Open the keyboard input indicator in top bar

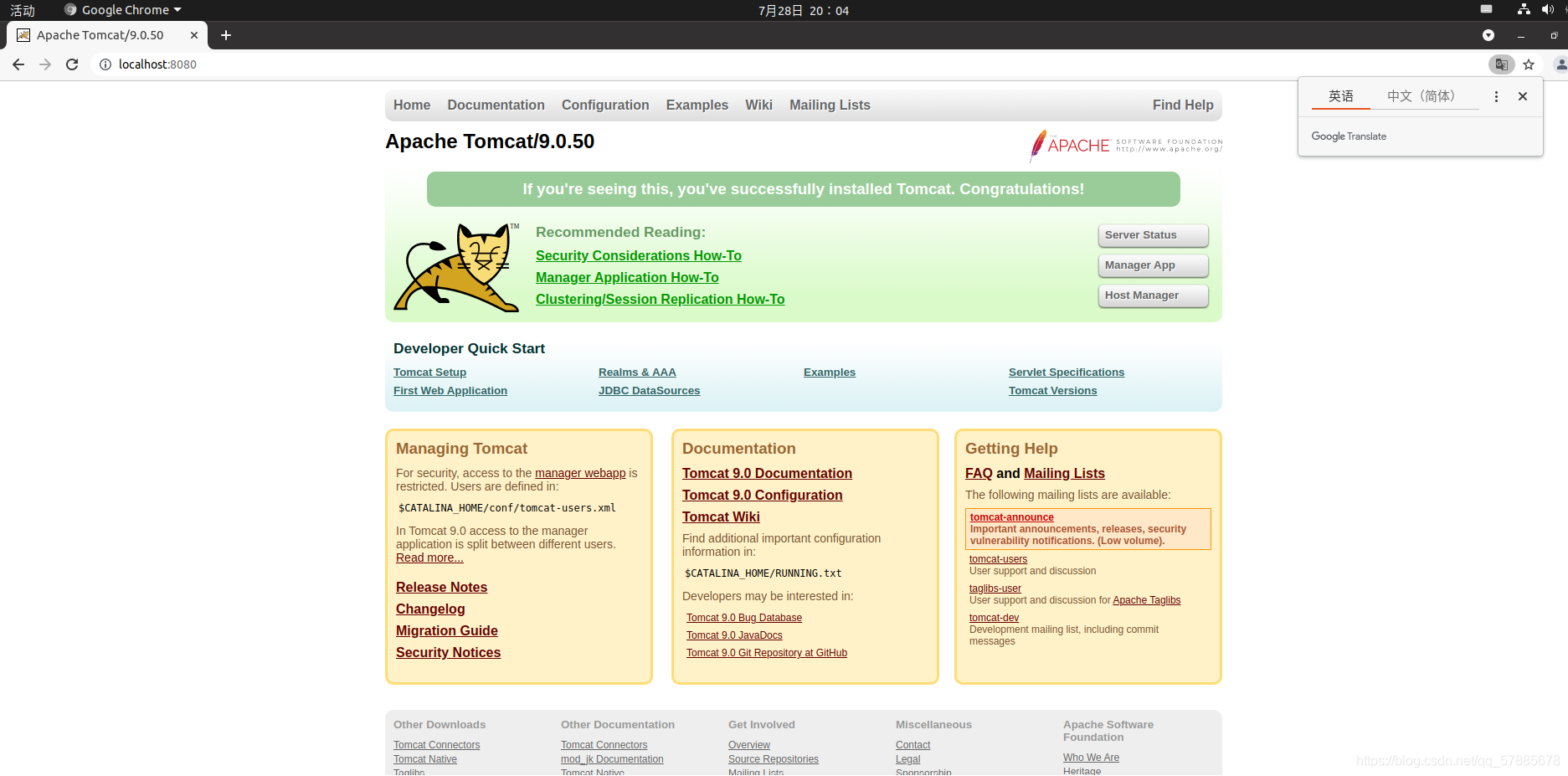coord(1486,10)
